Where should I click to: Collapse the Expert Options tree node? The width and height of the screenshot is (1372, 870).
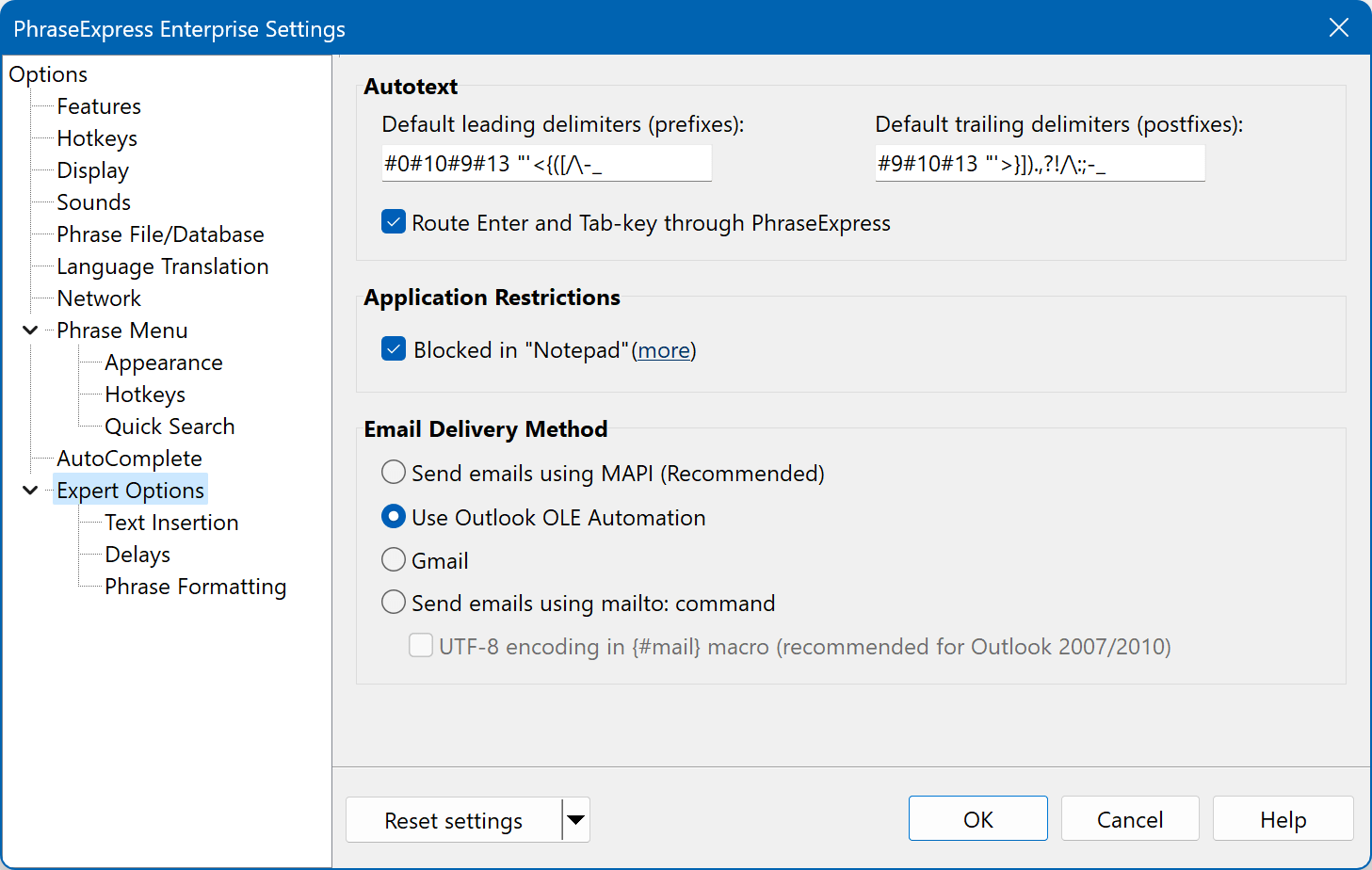pos(30,491)
